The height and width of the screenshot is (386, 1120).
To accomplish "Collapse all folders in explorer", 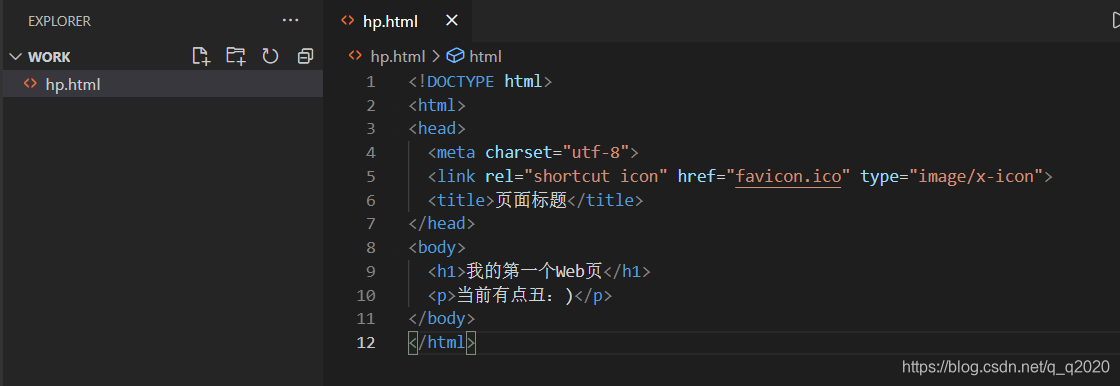I will tap(305, 56).
